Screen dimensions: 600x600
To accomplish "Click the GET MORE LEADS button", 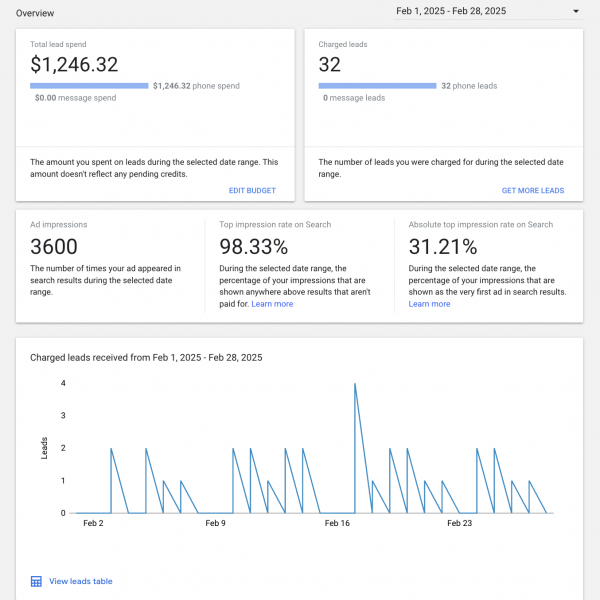I will (533, 190).
